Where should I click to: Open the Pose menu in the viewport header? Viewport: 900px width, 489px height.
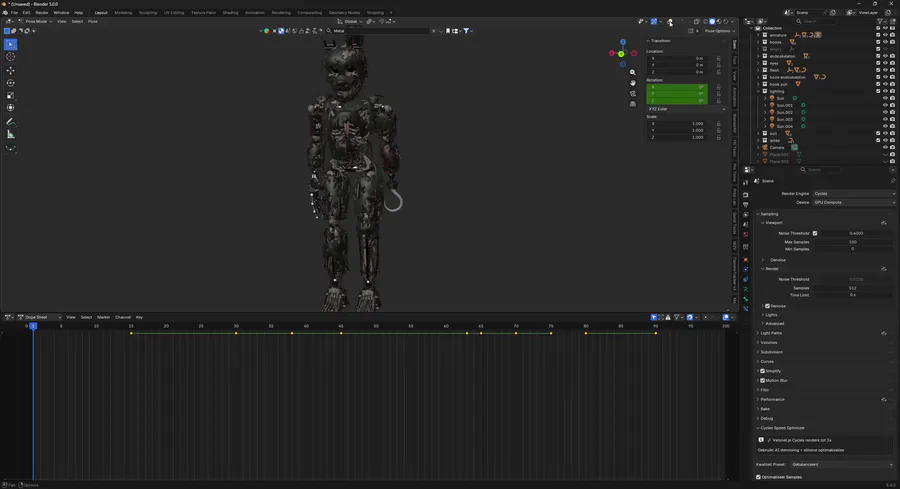tap(93, 21)
